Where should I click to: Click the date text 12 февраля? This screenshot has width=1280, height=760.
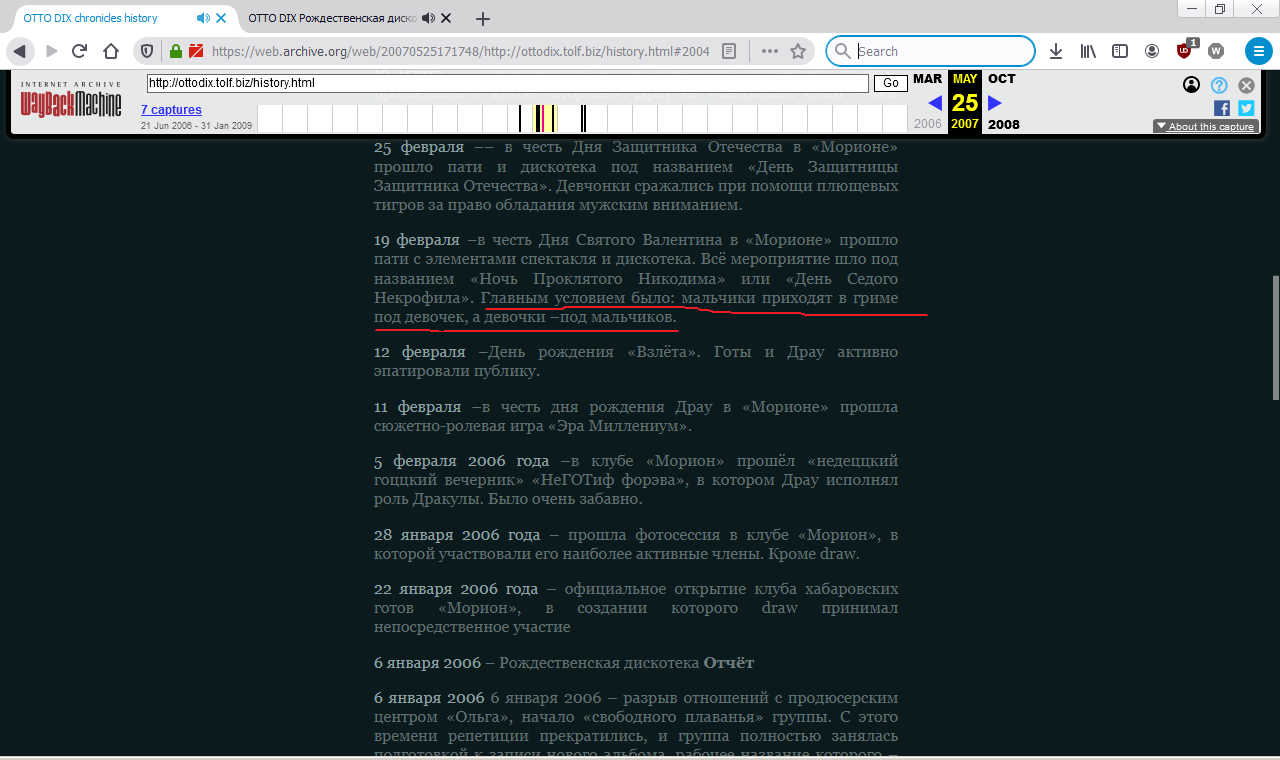click(x=420, y=352)
